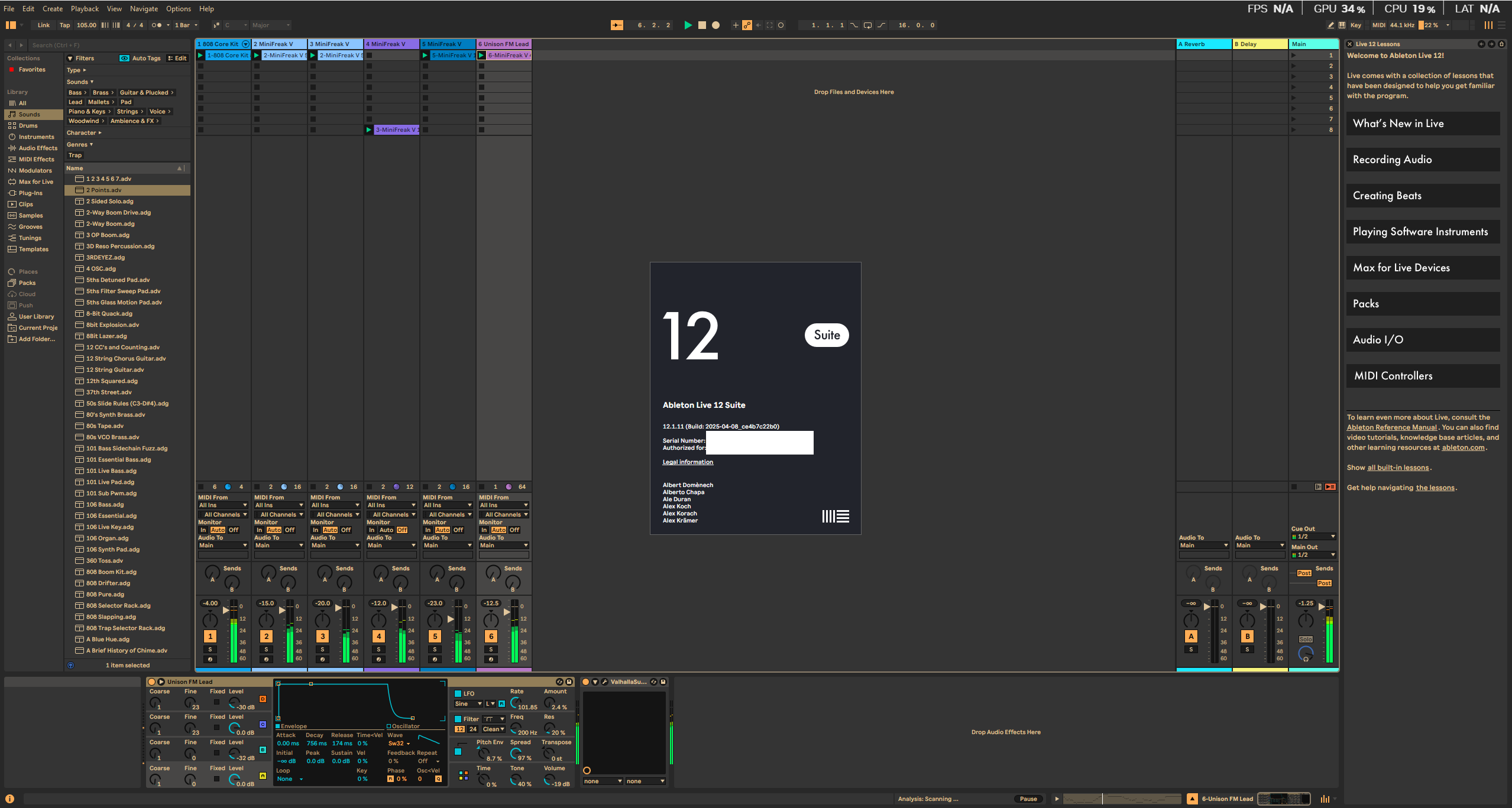Click the transport Stop button

pyautogui.click(x=702, y=25)
